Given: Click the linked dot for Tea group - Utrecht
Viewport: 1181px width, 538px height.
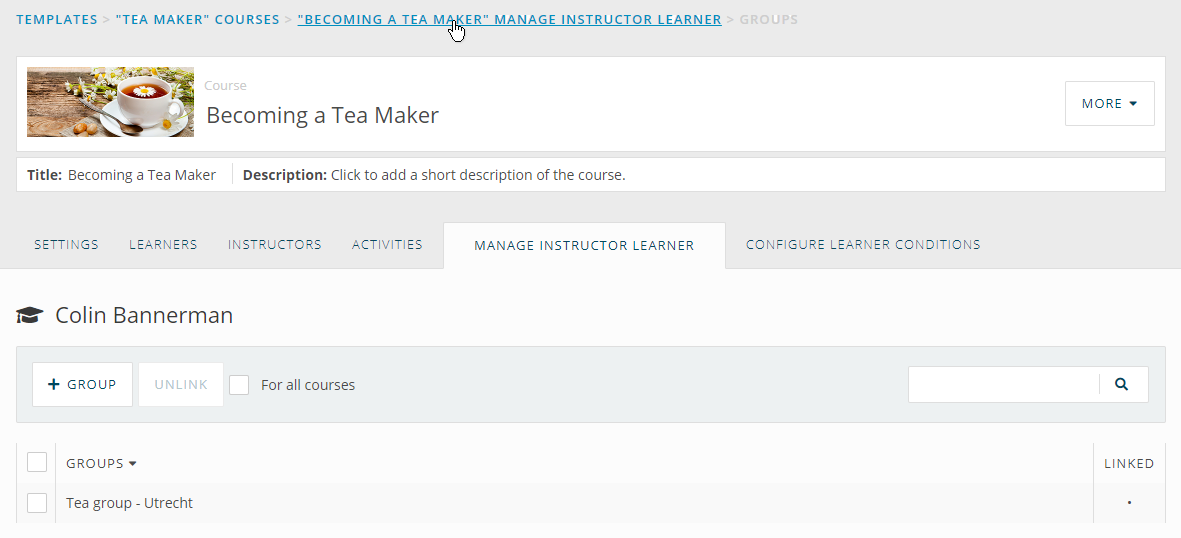Looking at the screenshot, I should pyautogui.click(x=1129, y=503).
